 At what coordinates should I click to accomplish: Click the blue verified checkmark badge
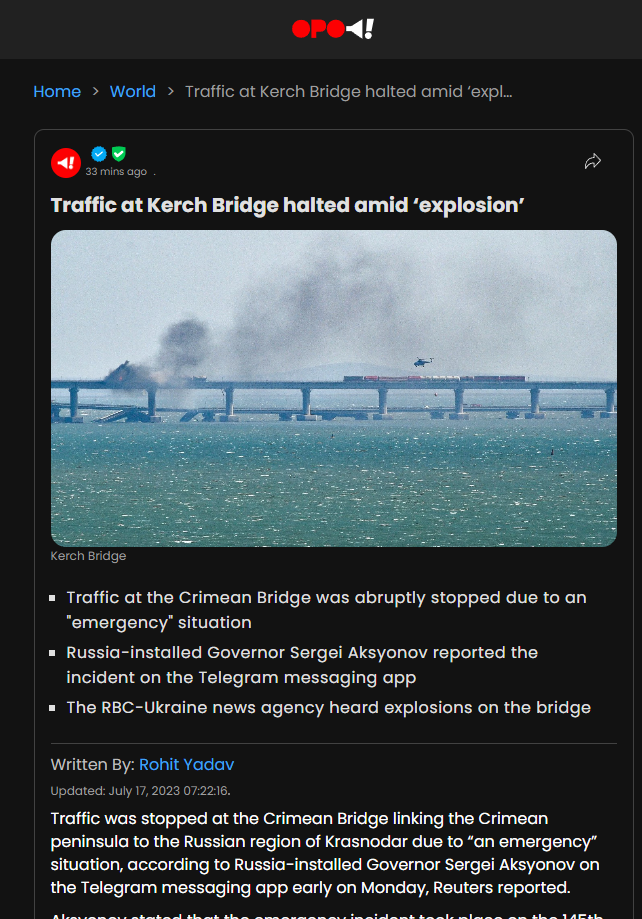coord(99,154)
